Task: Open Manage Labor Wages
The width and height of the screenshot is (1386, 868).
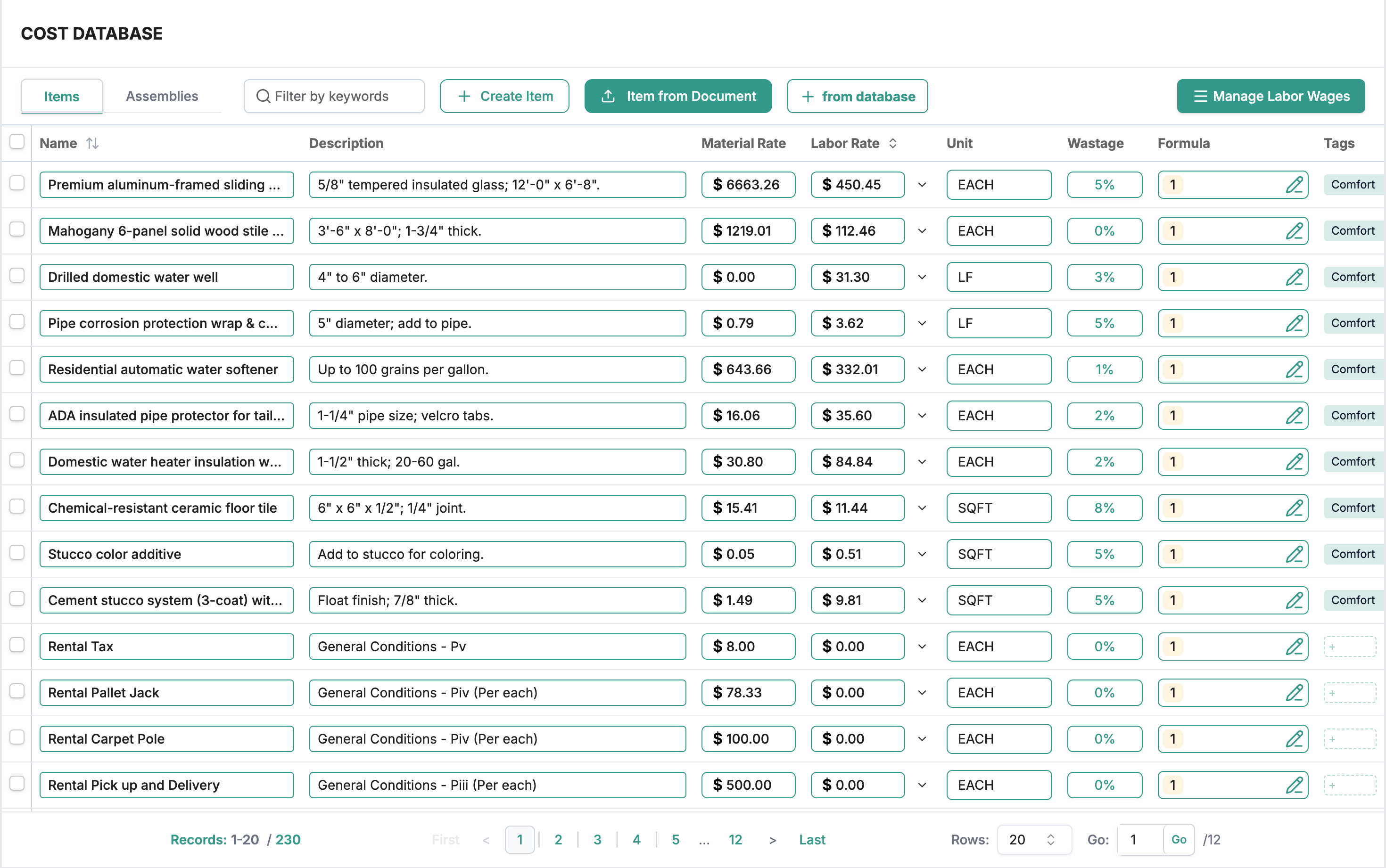Action: click(1270, 97)
